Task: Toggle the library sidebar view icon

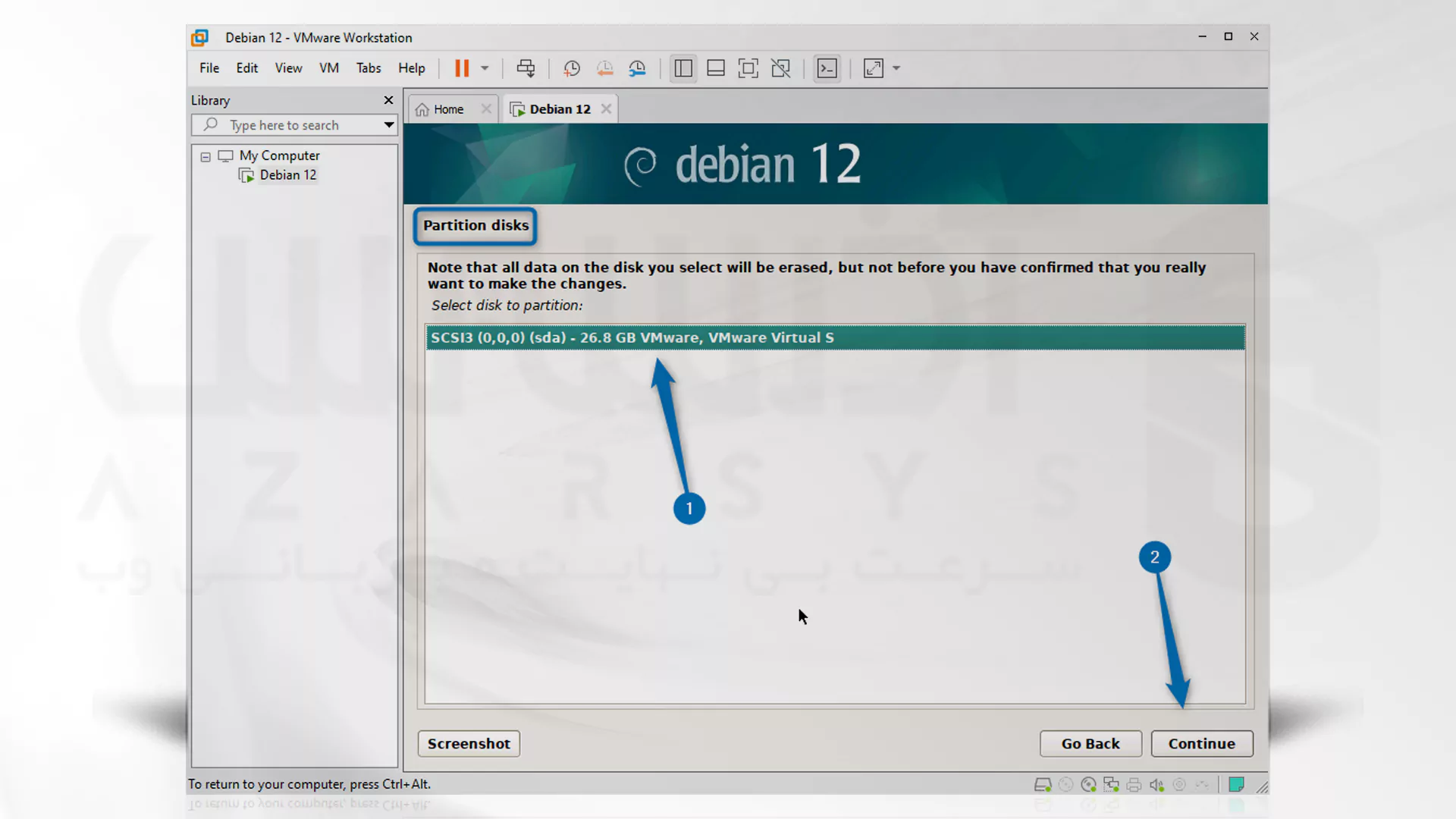Action: point(683,68)
